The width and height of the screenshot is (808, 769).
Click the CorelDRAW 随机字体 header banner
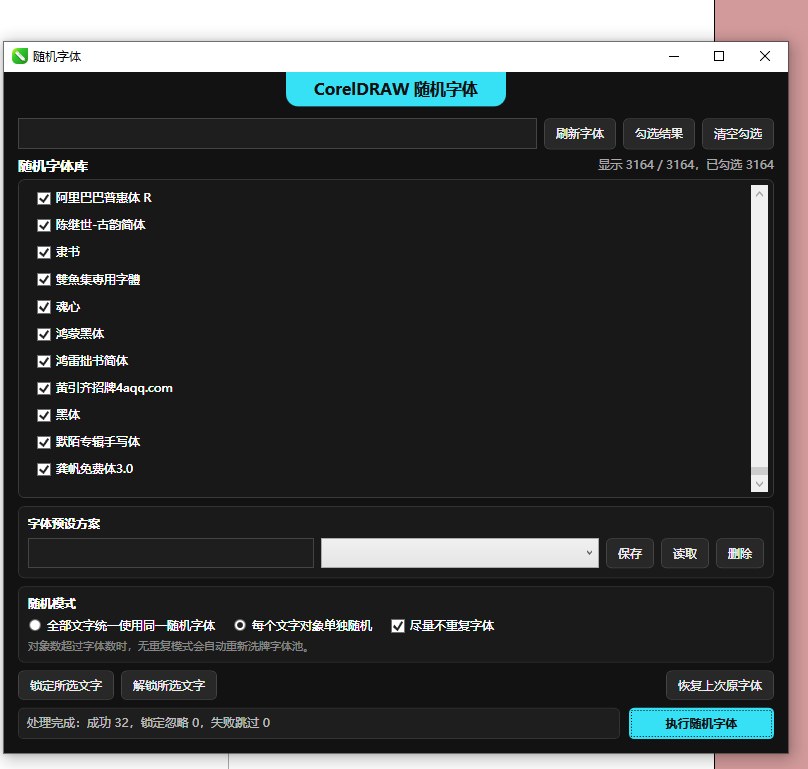396,89
